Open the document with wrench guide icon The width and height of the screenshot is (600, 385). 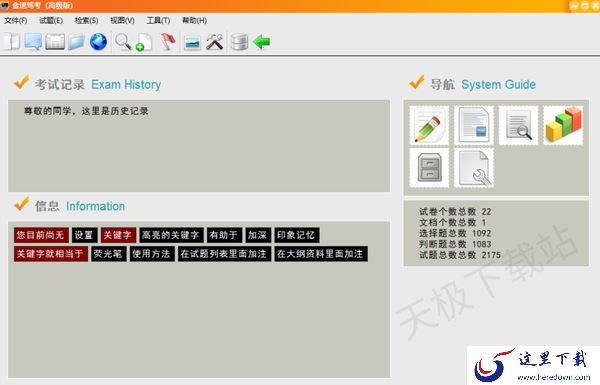474,168
